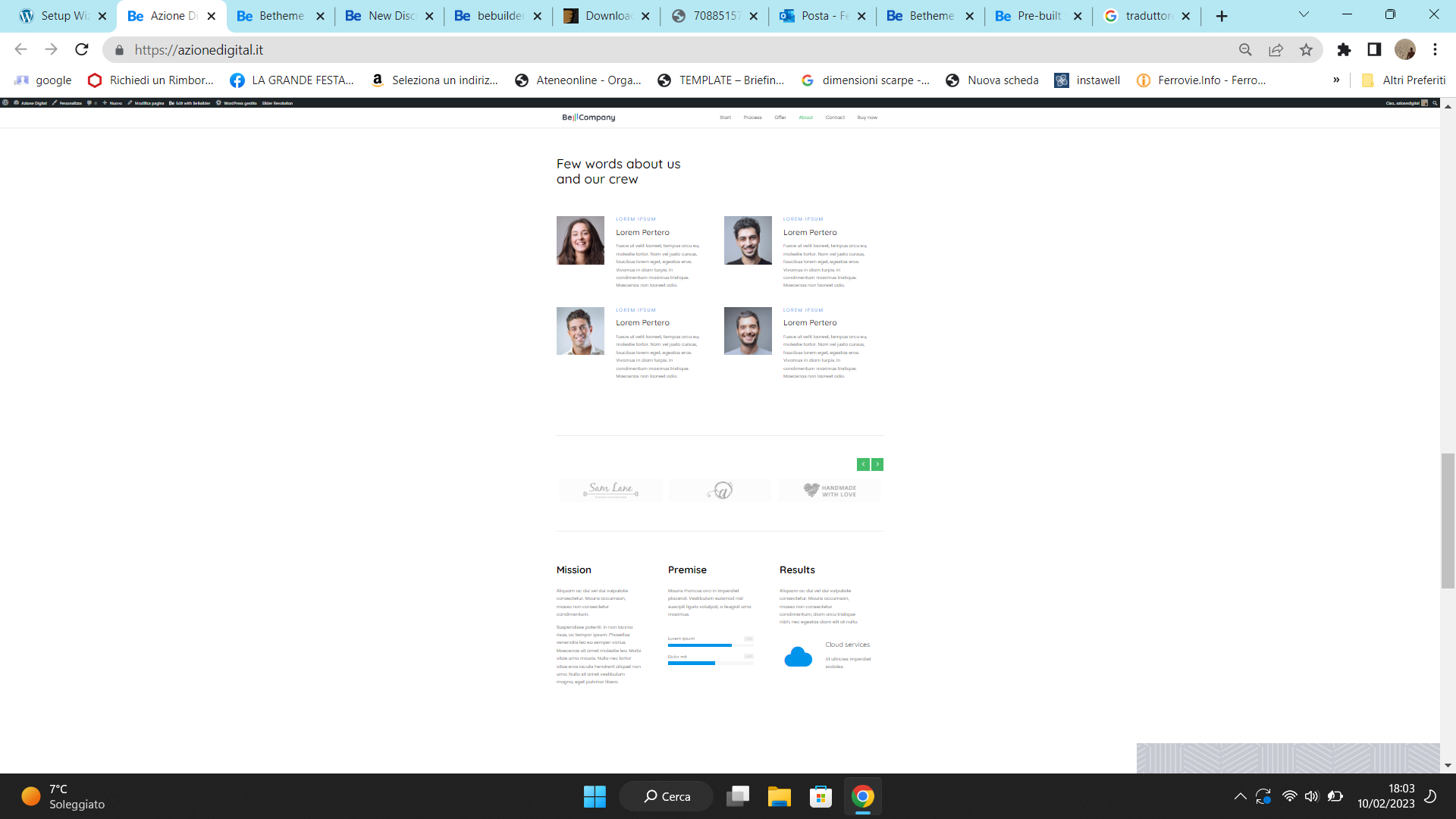Click the Lorem ipsum blue progress bar
This screenshot has height=819, width=1456.
[699, 645]
